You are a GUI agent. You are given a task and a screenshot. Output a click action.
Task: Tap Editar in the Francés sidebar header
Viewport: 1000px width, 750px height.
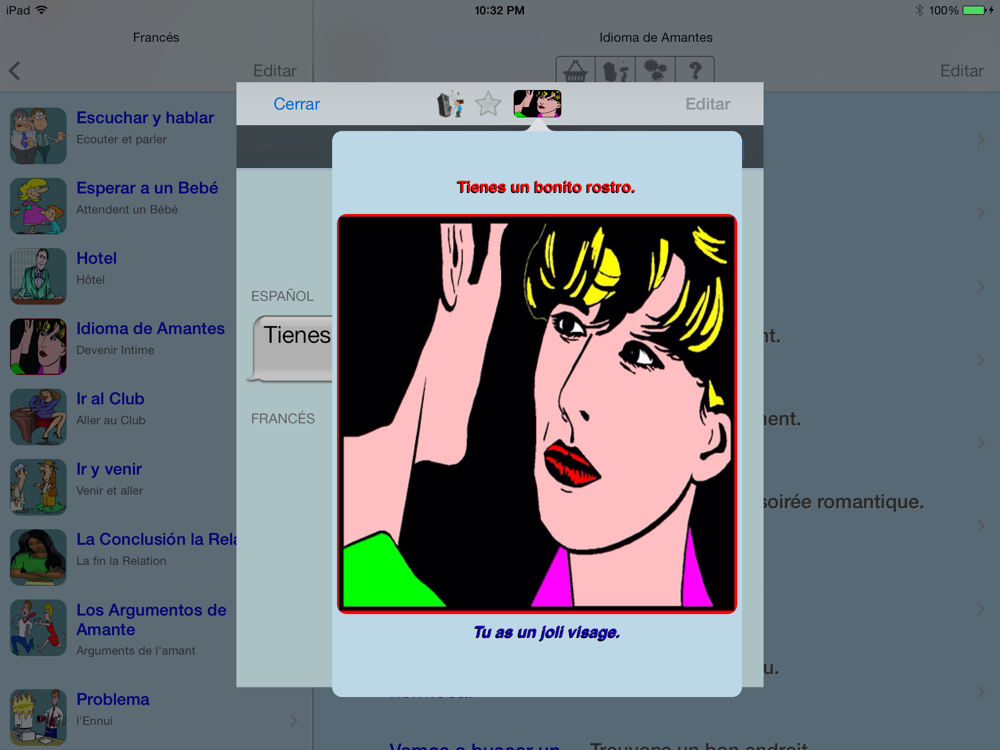point(275,71)
